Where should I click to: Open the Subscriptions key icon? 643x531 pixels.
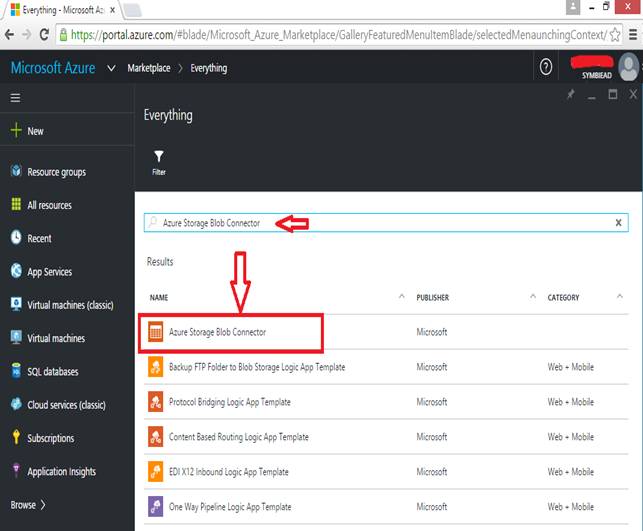coord(16,437)
